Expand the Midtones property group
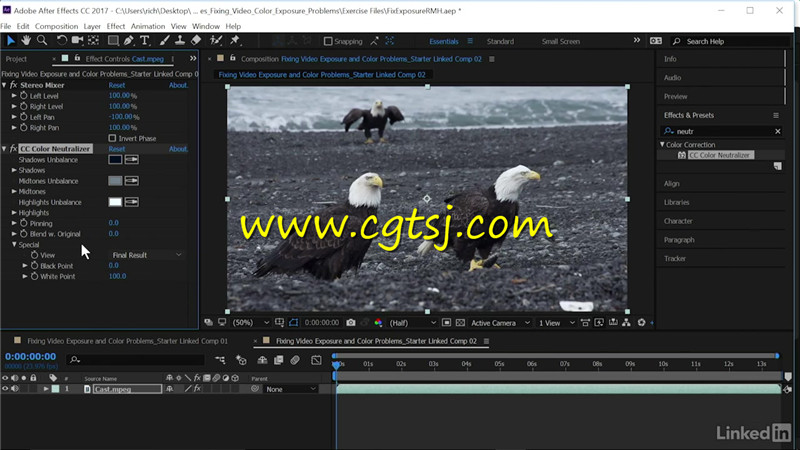Screen dimensions: 800x450 pos(14,191)
